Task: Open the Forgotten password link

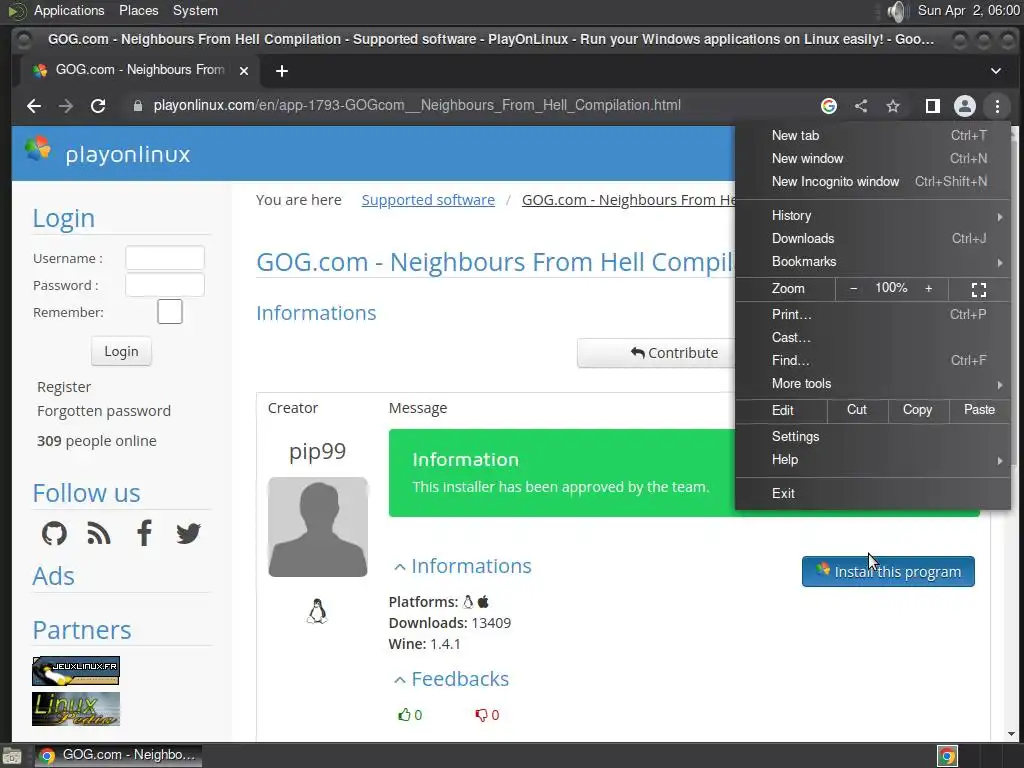Action: click(104, 411)
